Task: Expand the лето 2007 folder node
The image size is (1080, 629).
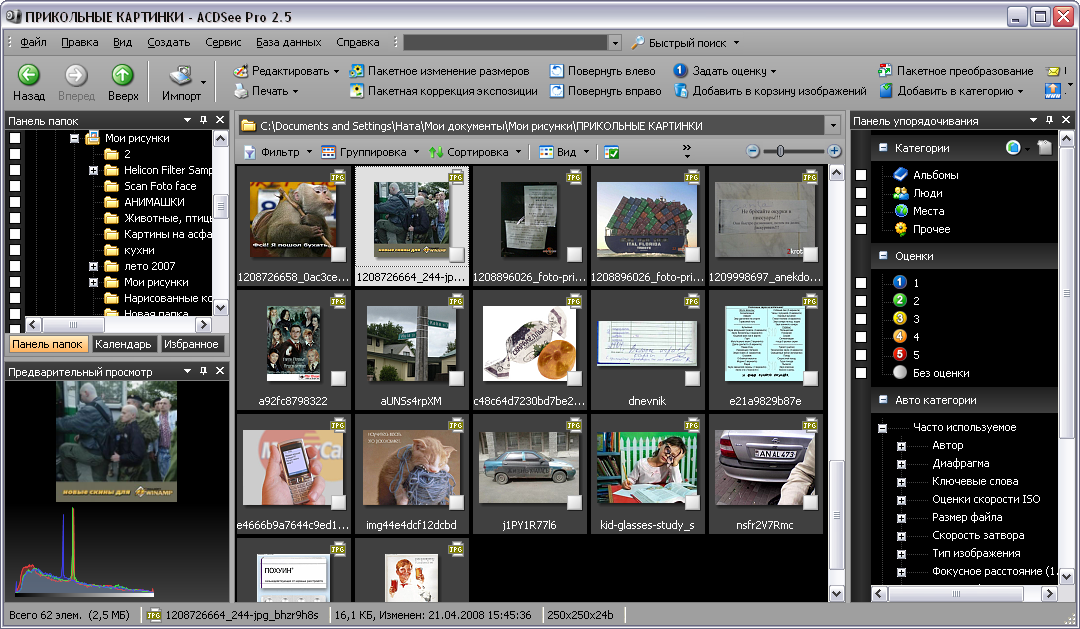Action: pyautogui.click(x=93, y=266)
